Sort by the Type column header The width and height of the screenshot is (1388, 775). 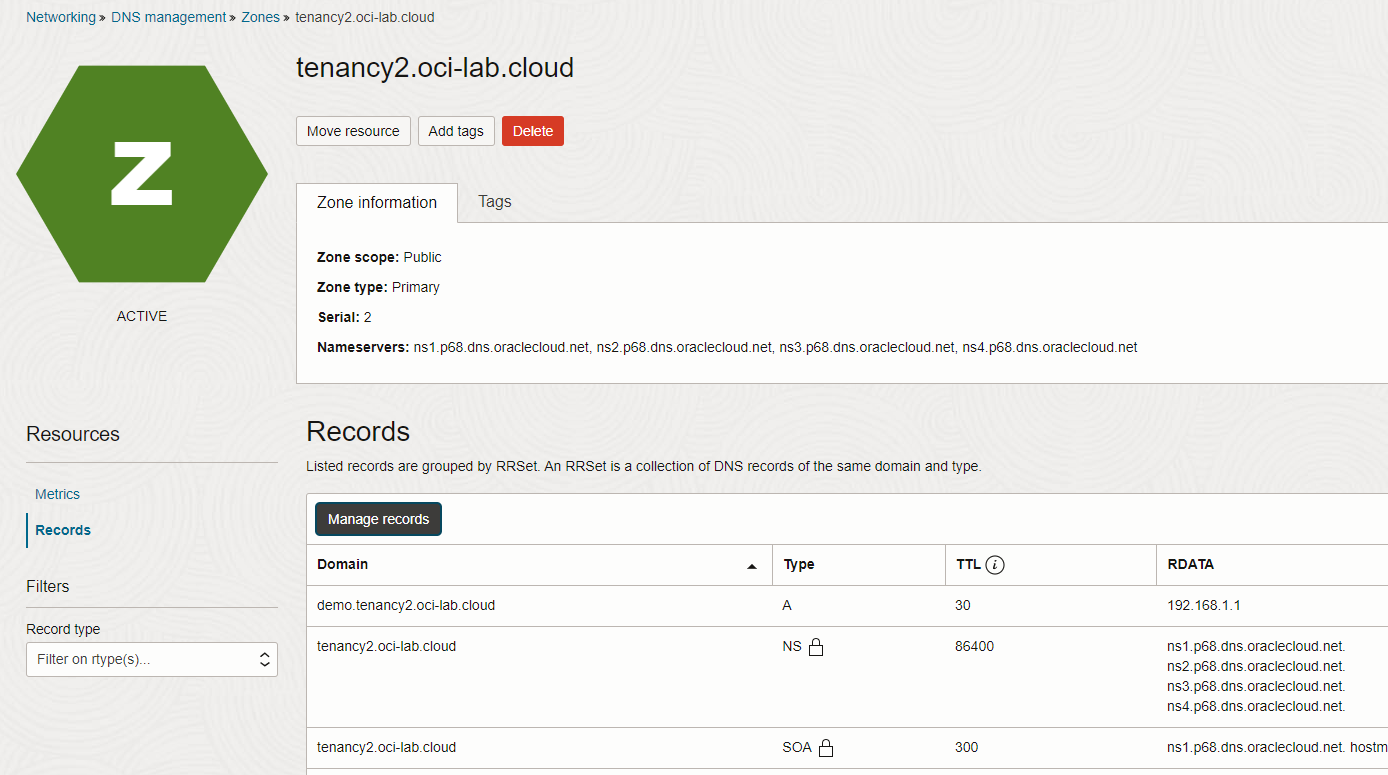pos(799,565)
